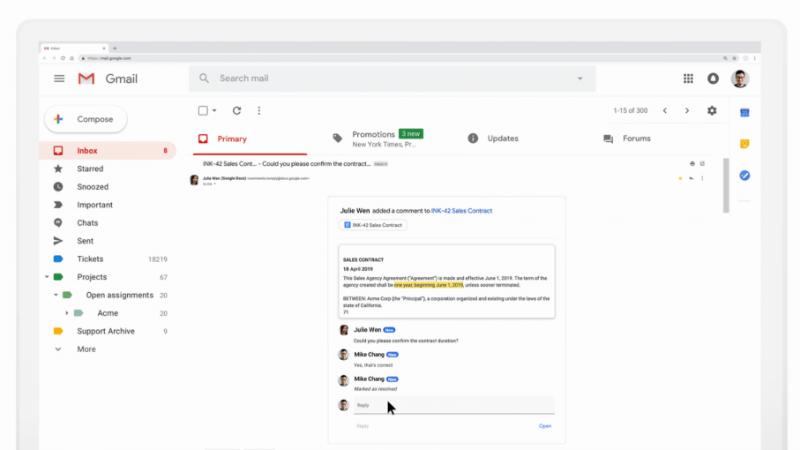Open the INK-42 Sales Contract link
Image resolution: width=800 pixels, height=450 pixels.
click(x=461, y=211)
